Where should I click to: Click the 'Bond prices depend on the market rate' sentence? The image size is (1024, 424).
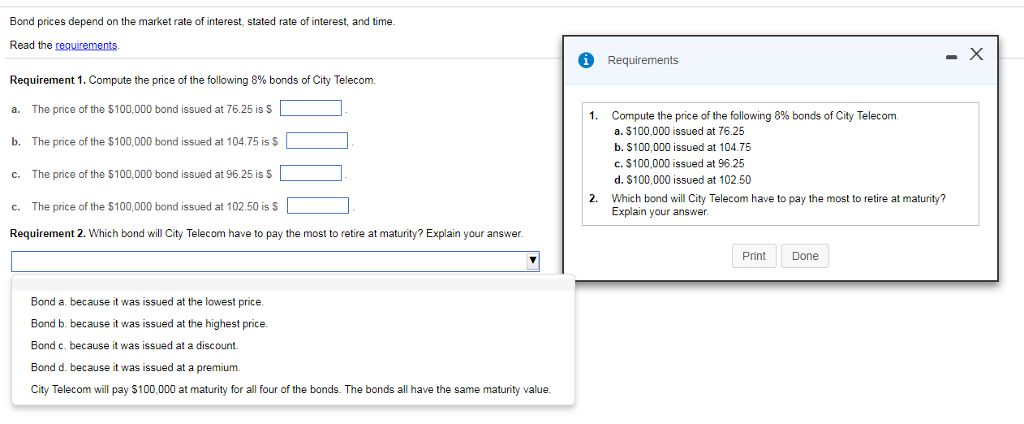point(202,22)
